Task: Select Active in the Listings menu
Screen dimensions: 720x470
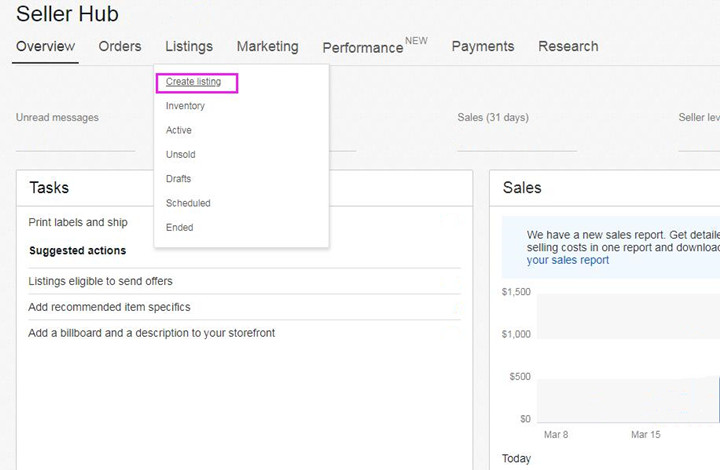Action: (179, 130)
